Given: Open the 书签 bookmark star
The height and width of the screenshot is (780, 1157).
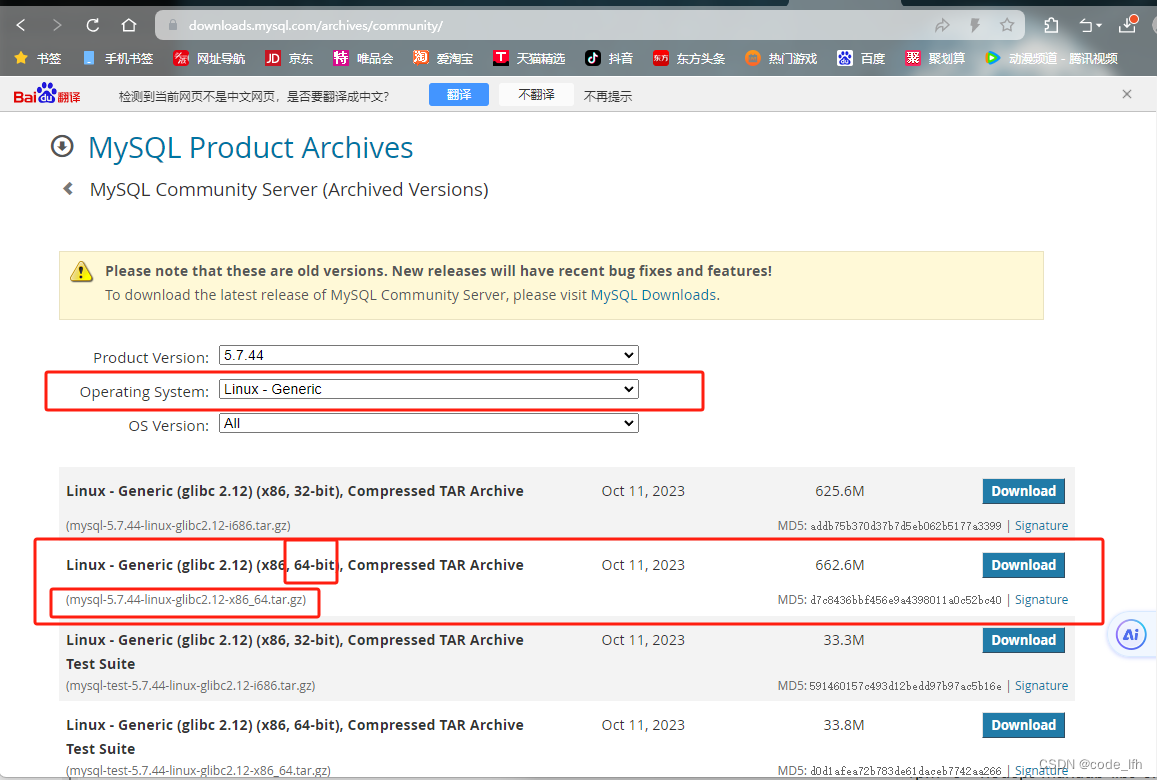Looking at the screenshot, I should pos(38,58).
